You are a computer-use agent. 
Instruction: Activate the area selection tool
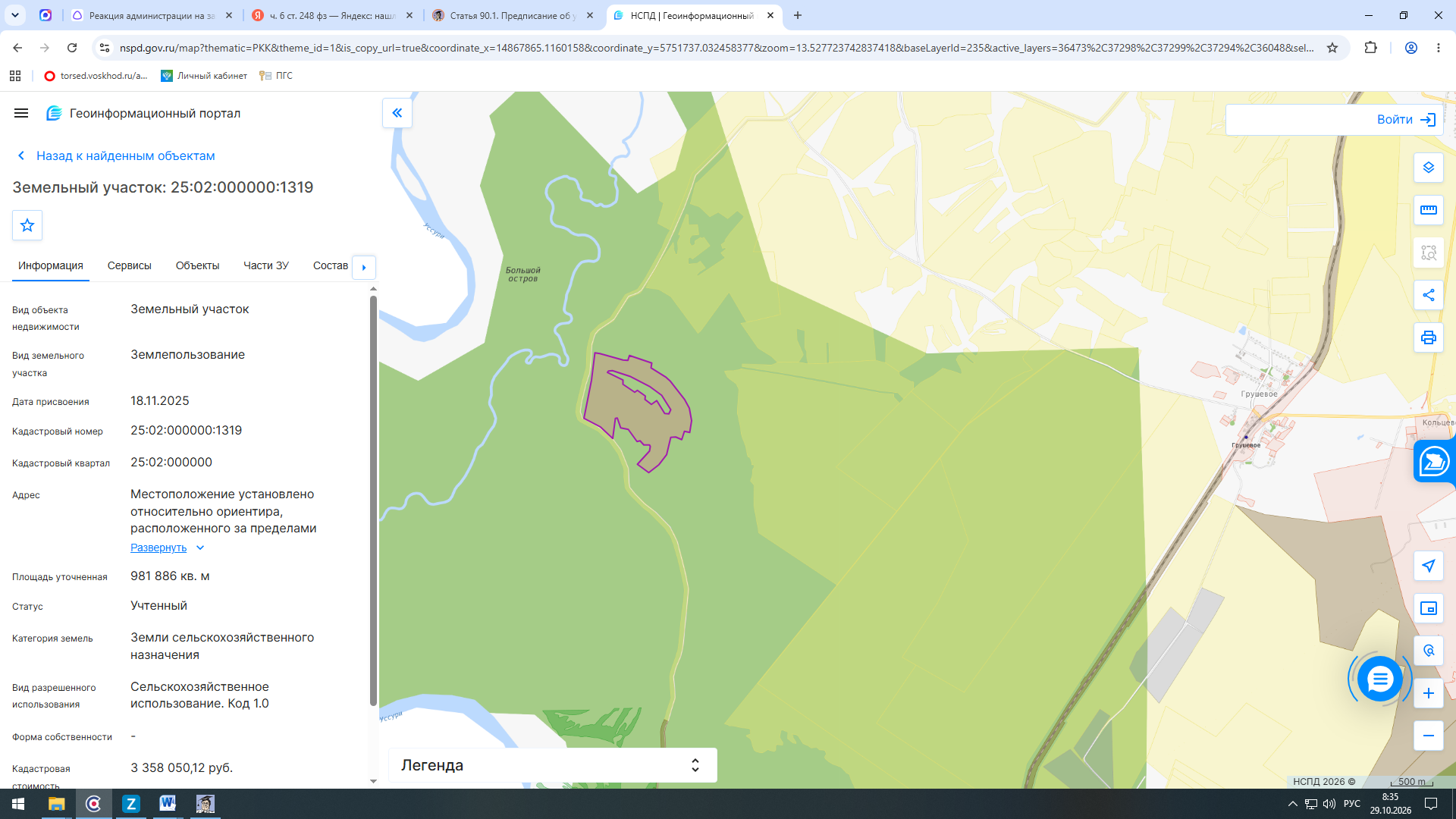[1428, 253]
